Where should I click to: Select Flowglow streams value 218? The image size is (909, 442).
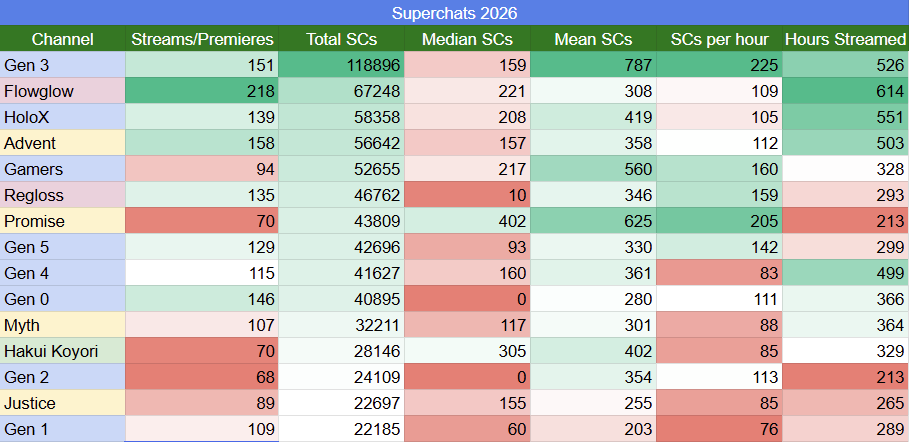(202, 91)
